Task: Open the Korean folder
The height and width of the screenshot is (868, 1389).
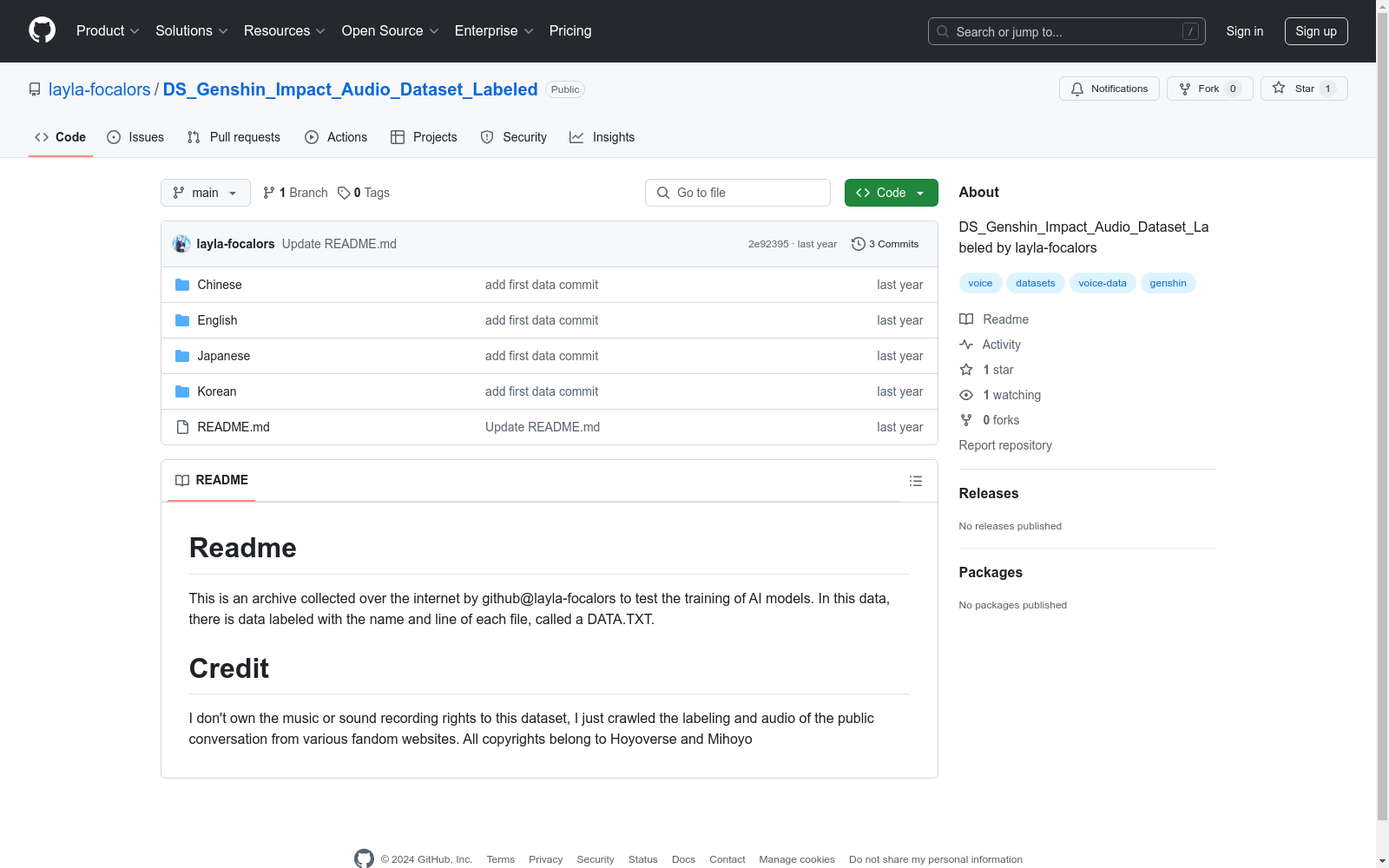Action: (x=217, y=391)
